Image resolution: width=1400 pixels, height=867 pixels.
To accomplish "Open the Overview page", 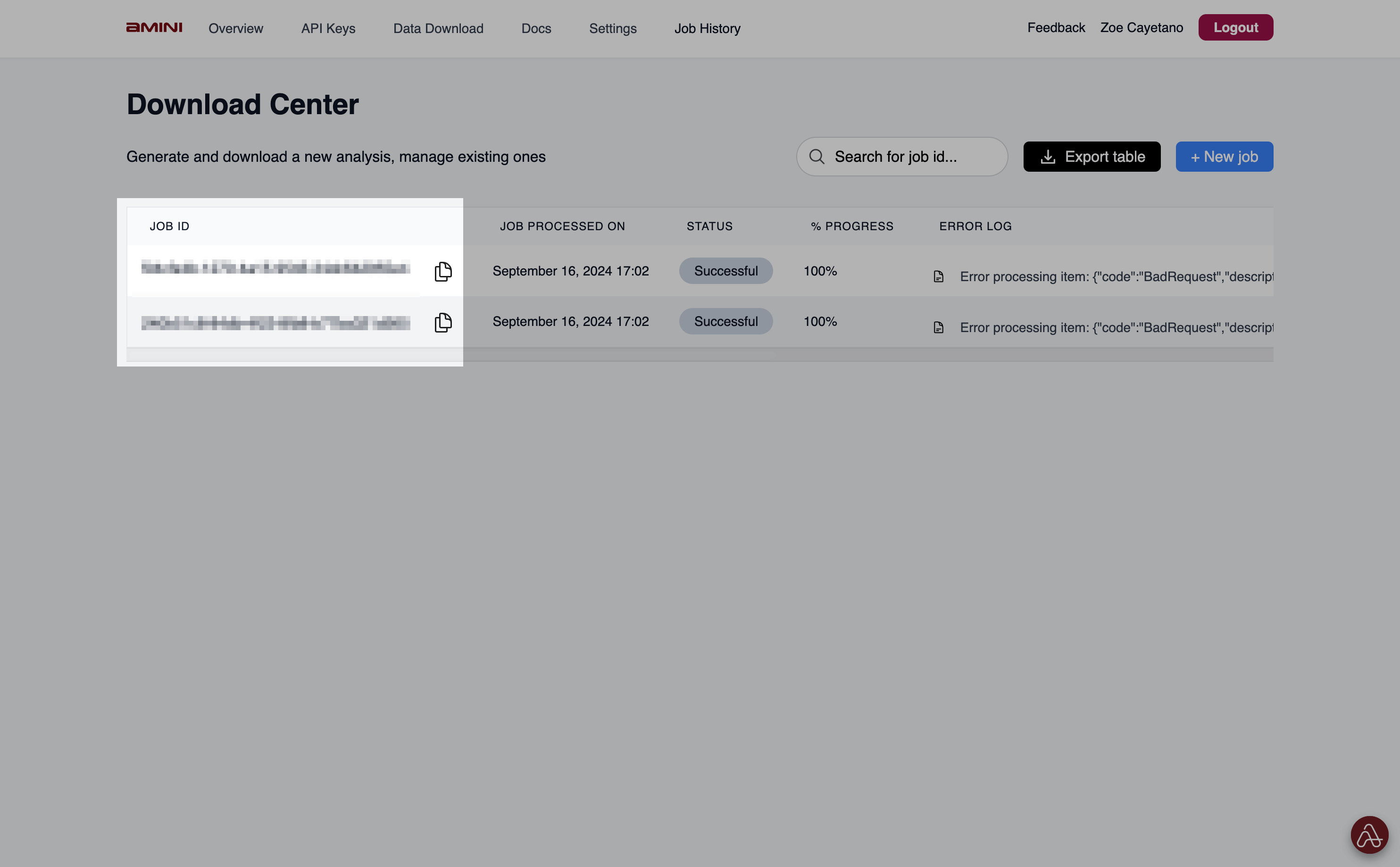I will (236, 28).
